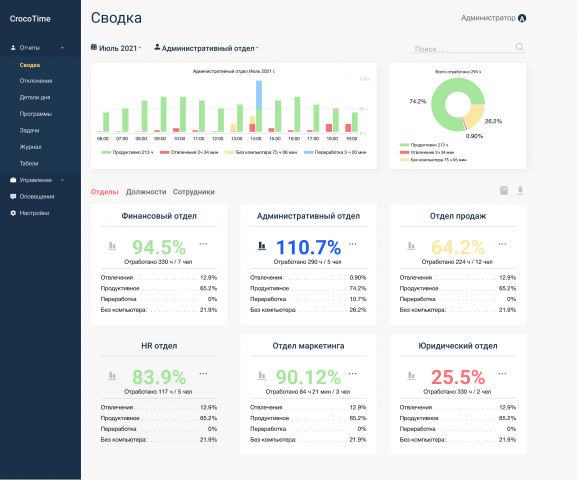Viewport: 577px width, 480px height.
Task: Open Журнал report
Action: coord(30,147)
